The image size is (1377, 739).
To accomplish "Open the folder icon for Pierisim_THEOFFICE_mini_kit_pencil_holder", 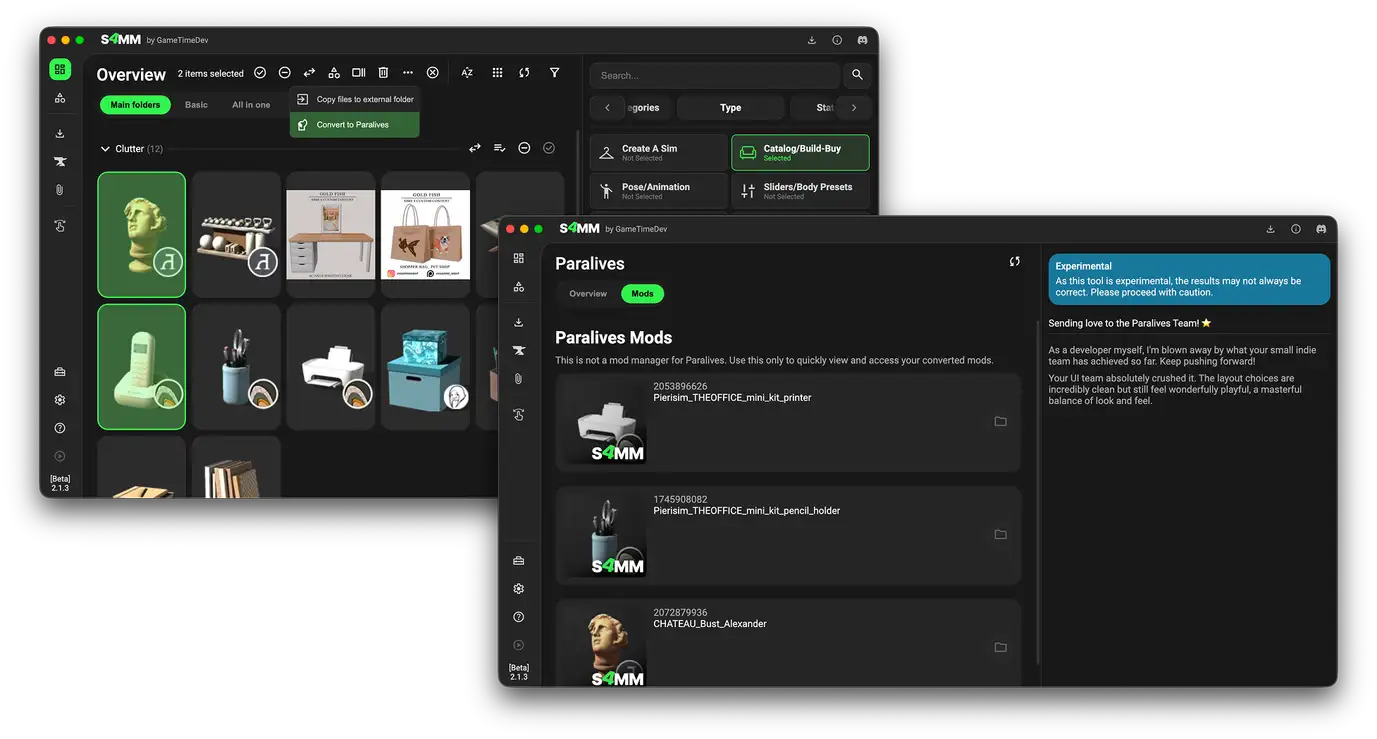I will (1000, 535).
